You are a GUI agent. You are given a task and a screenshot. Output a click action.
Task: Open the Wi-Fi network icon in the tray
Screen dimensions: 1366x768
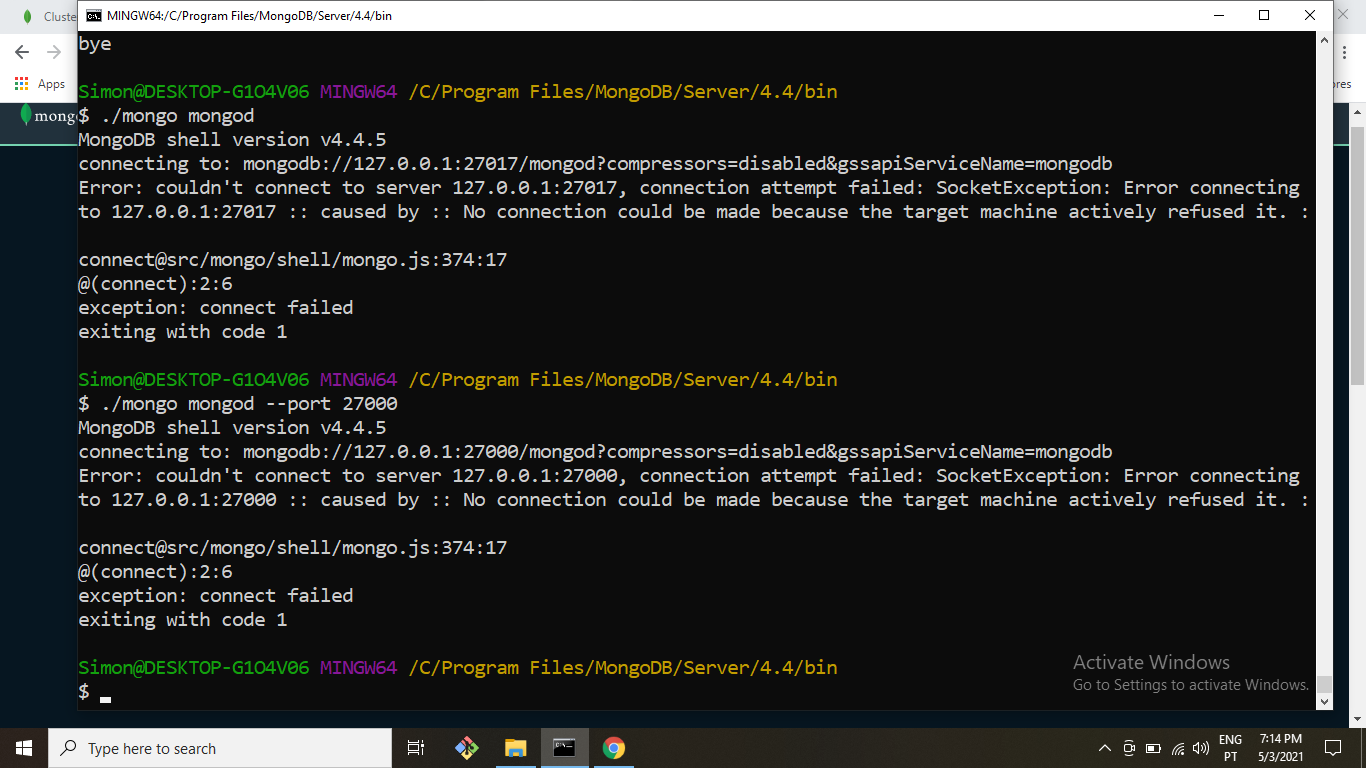click(x=1178, y=748)
